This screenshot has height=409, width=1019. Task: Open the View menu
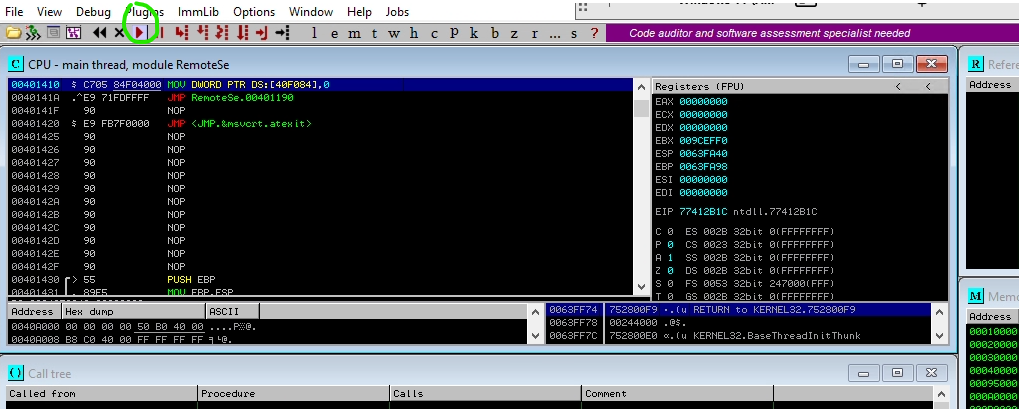point(49,12)
